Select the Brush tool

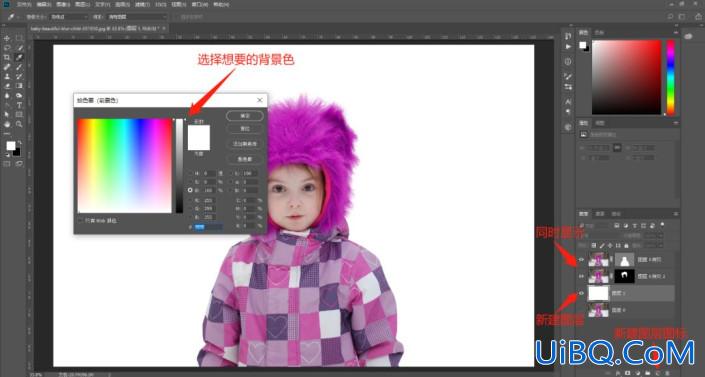tap(19, 67)
